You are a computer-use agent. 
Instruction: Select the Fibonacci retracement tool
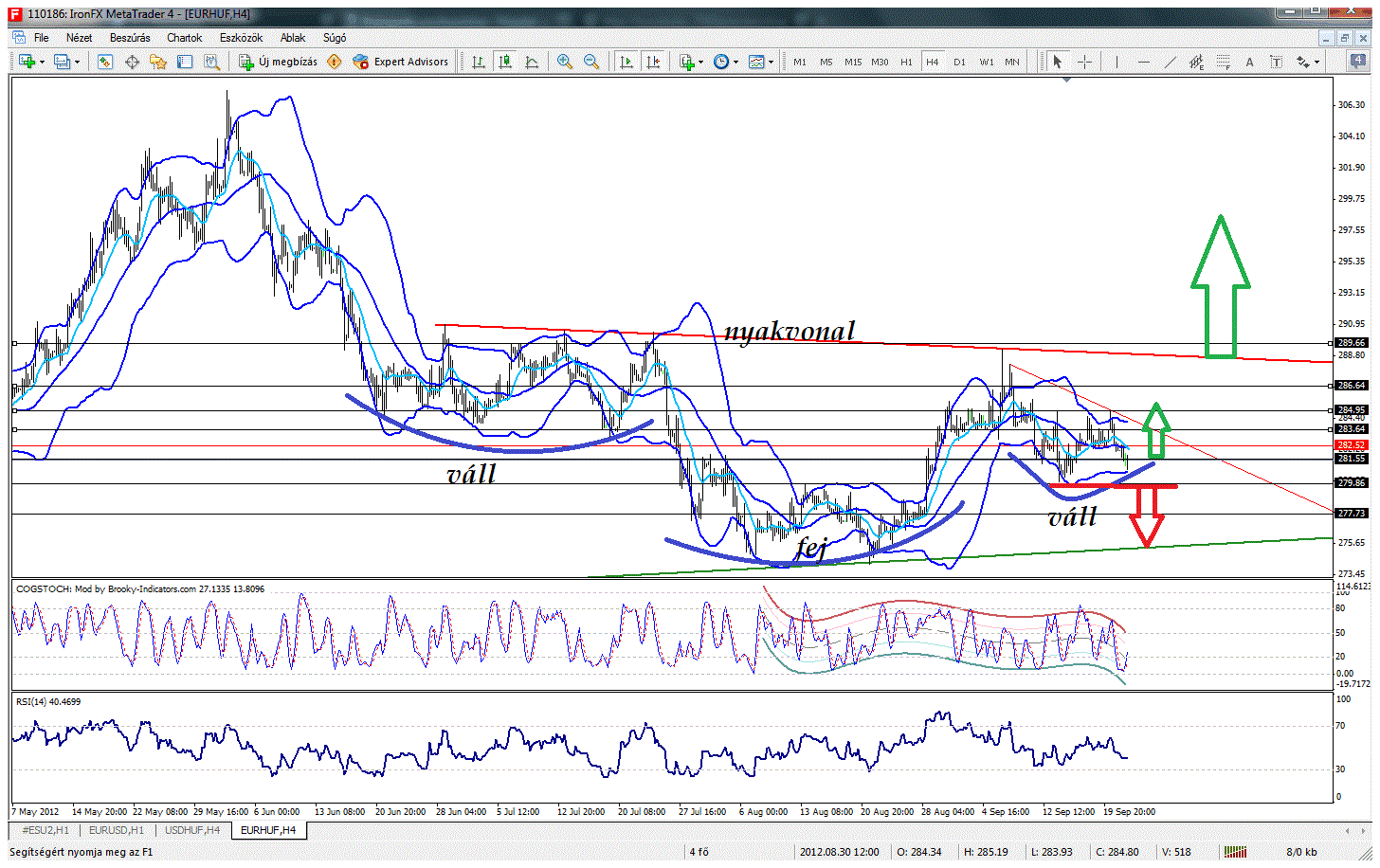tap(1223, 63)
